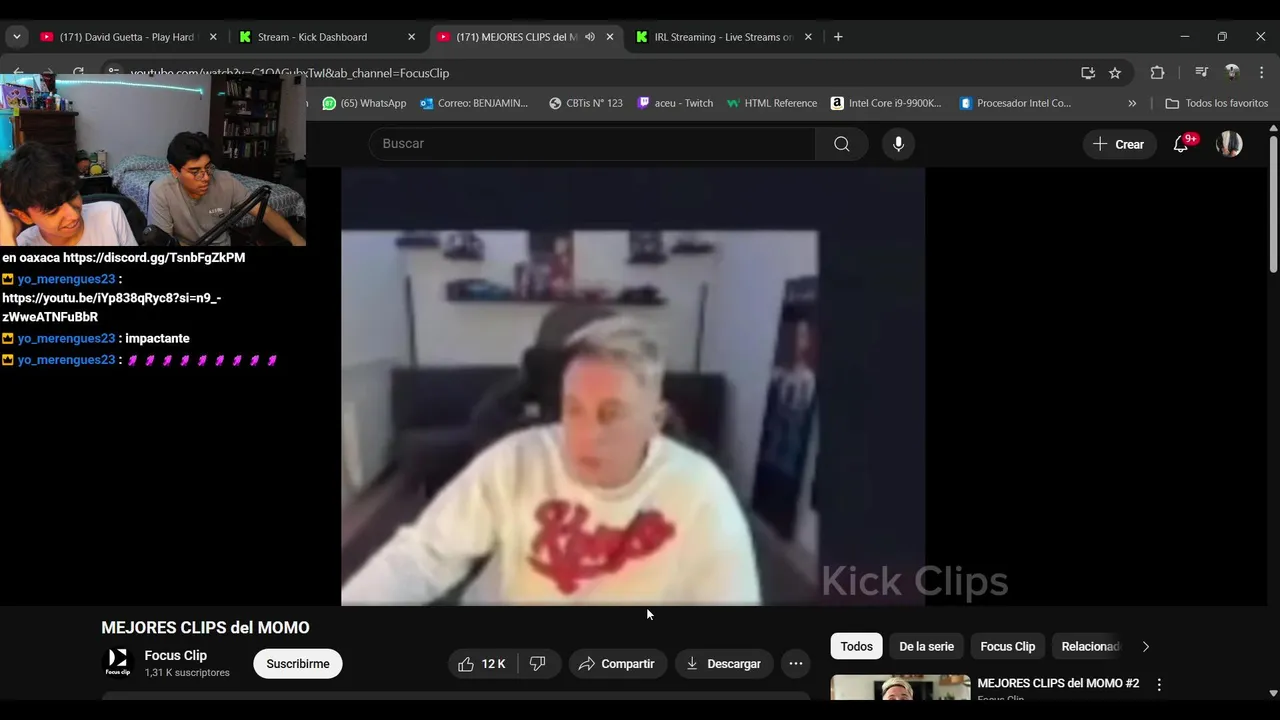
Task: Select the Relacionados filter chip
Action: pos(1090,647)
